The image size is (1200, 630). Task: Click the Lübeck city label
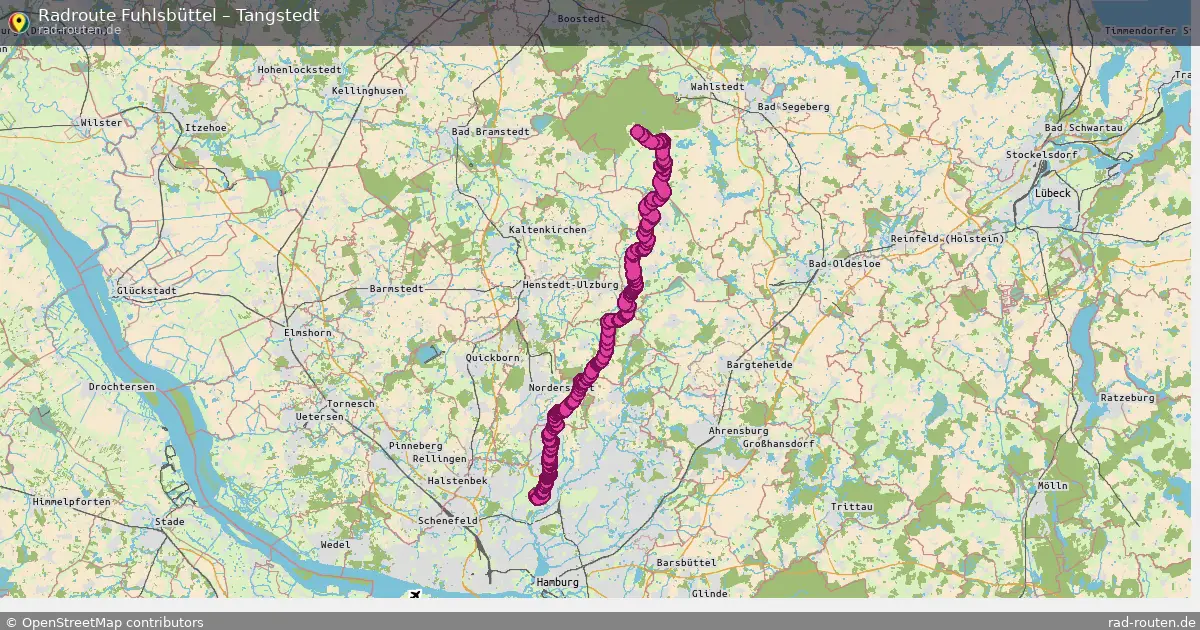[x=1053, y=193]
